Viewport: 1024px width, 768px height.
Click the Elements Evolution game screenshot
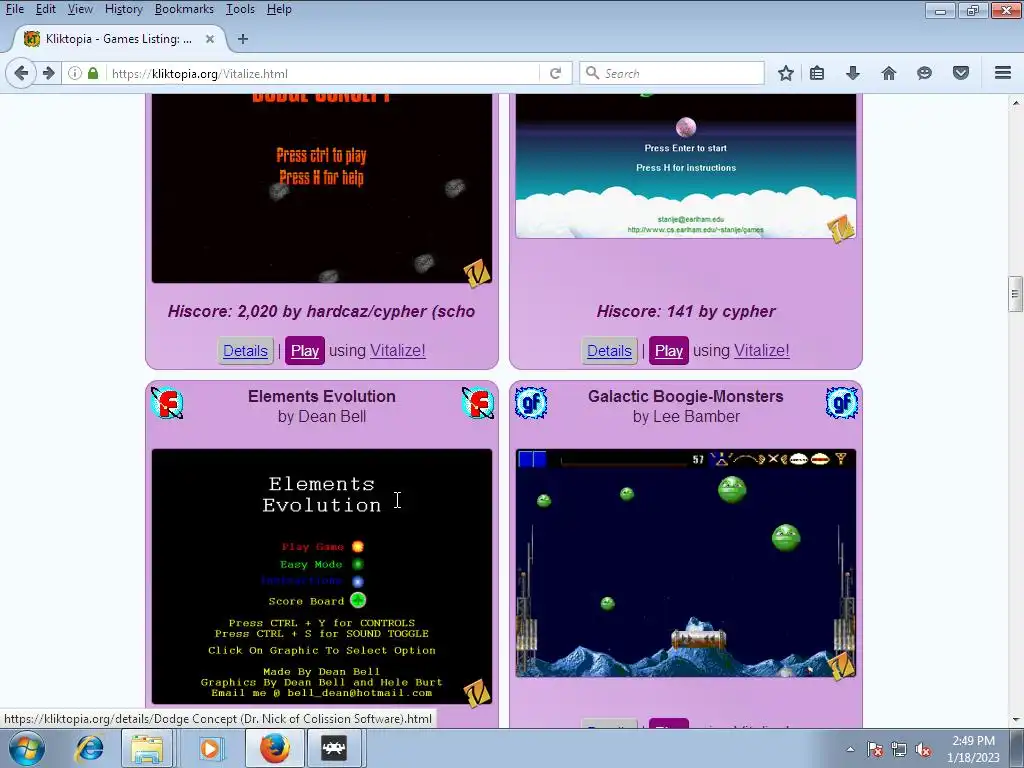[x=322, y=577]
